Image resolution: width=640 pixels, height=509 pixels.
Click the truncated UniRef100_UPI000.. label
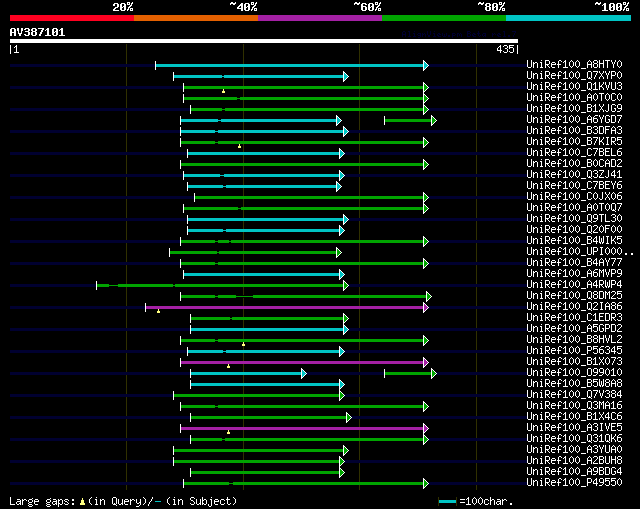(580, 252)
